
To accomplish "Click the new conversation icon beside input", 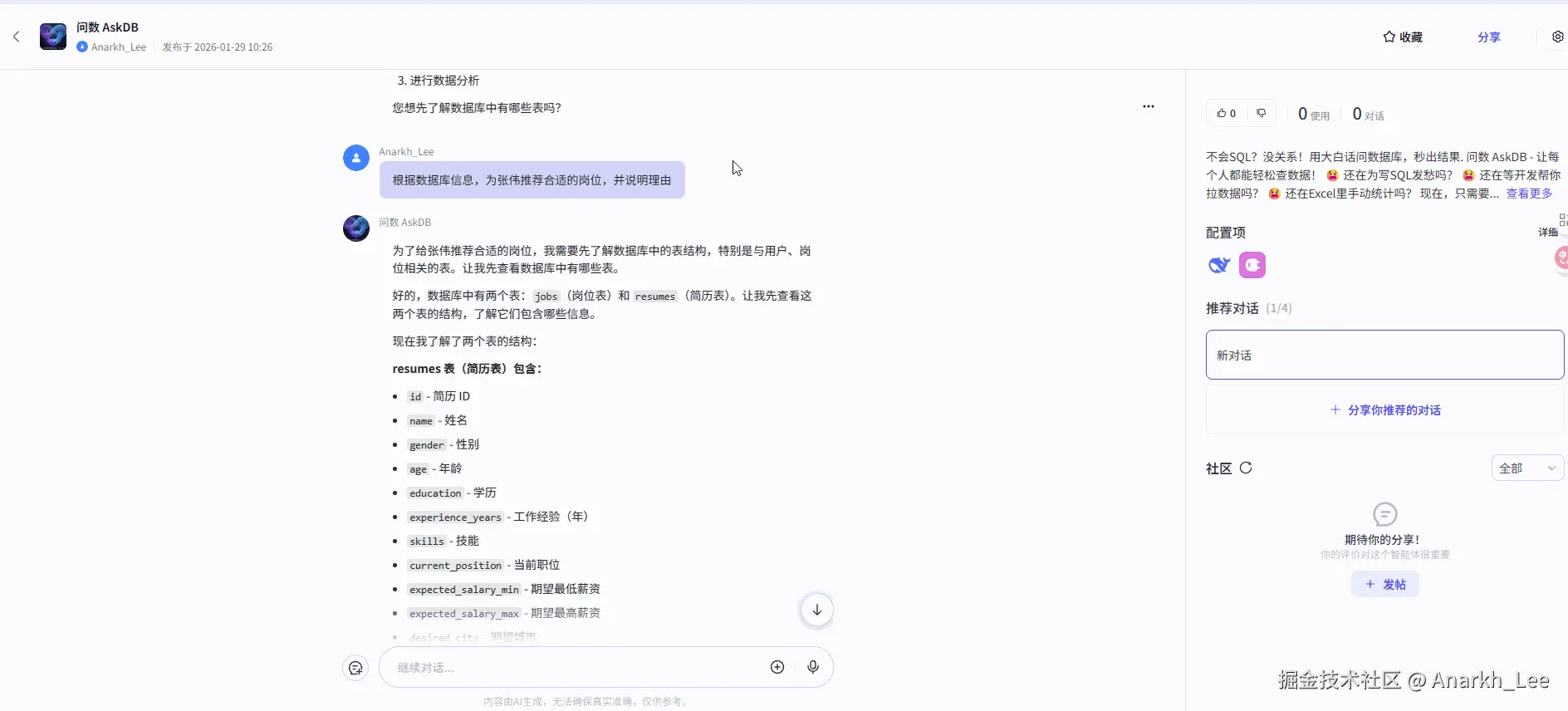I will pos(355,668).
